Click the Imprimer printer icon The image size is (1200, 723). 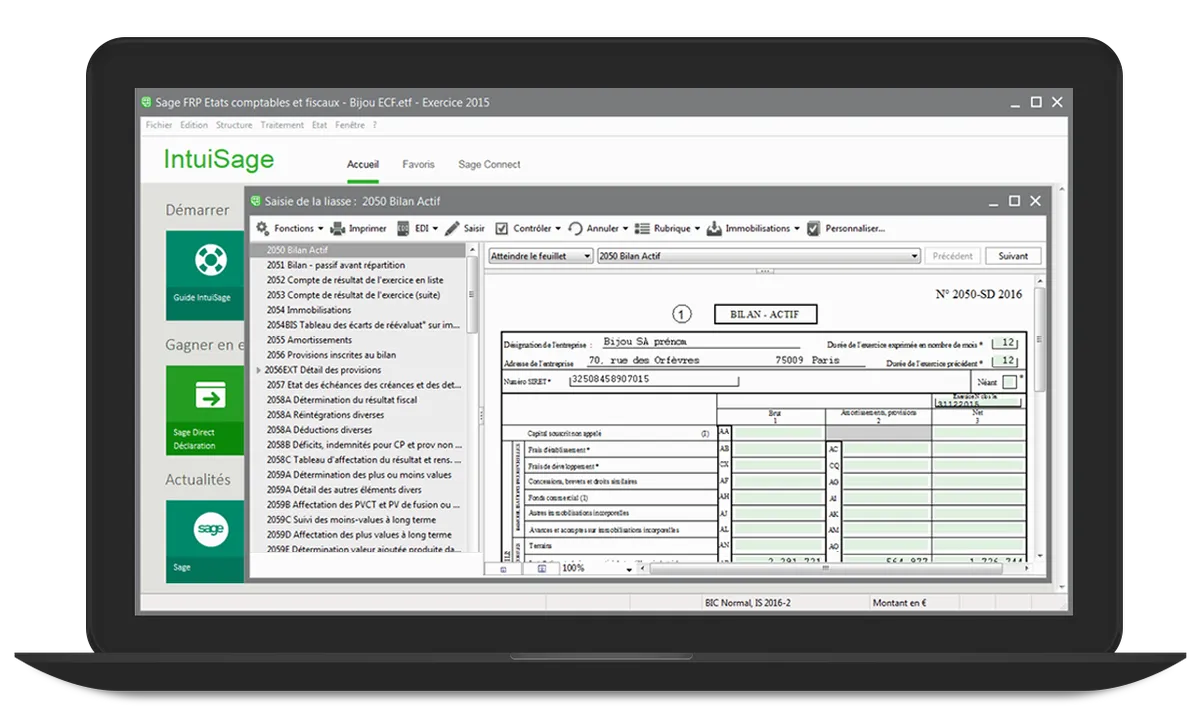(338, 229)
